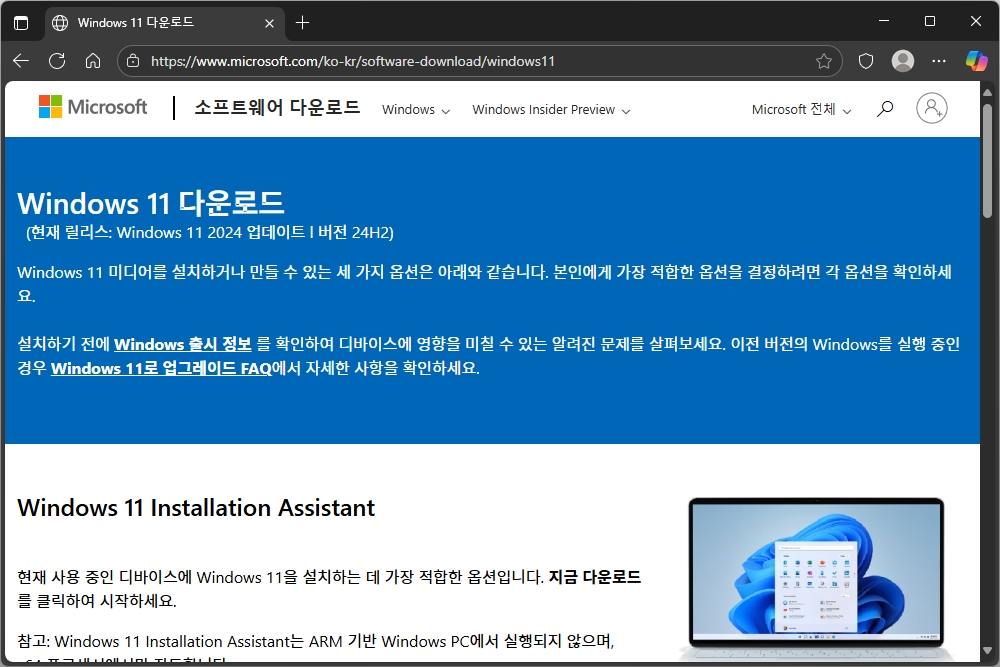Viewport: 1000px width, 667px height.
Task: Add this page to favorites star
Action: [x=824, y=61]
